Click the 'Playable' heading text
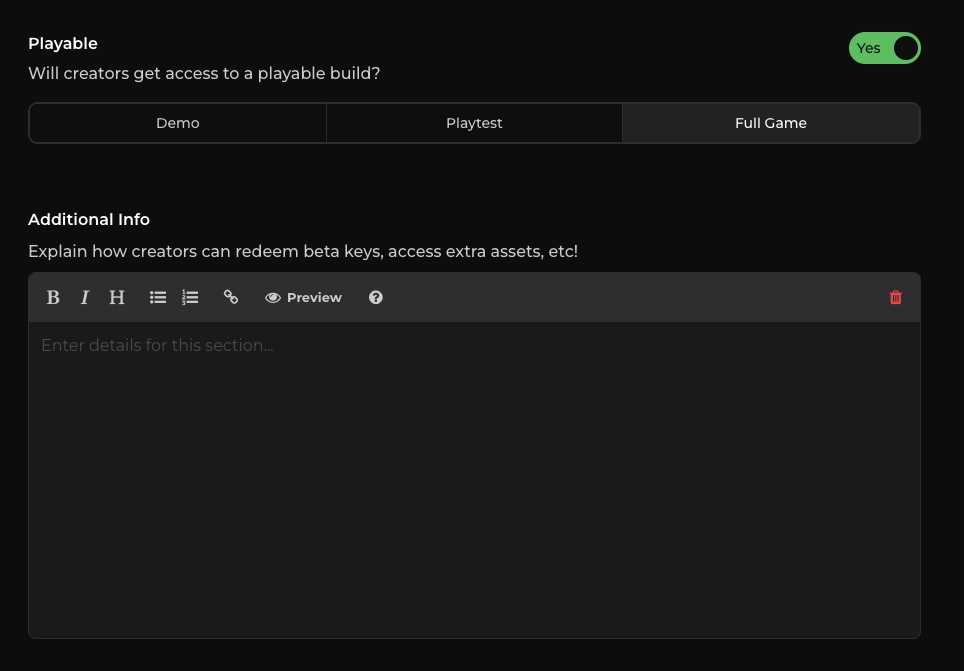 [x=63, y=44]
